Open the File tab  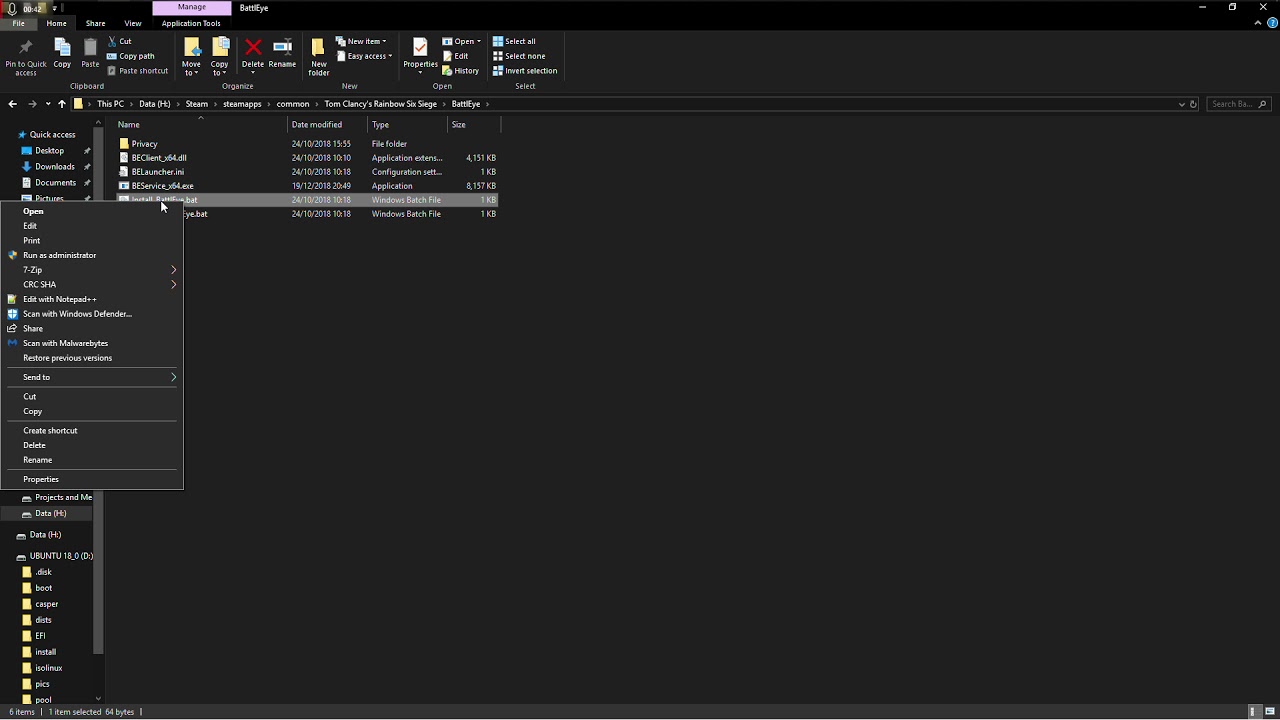click(x=19, y=23)
